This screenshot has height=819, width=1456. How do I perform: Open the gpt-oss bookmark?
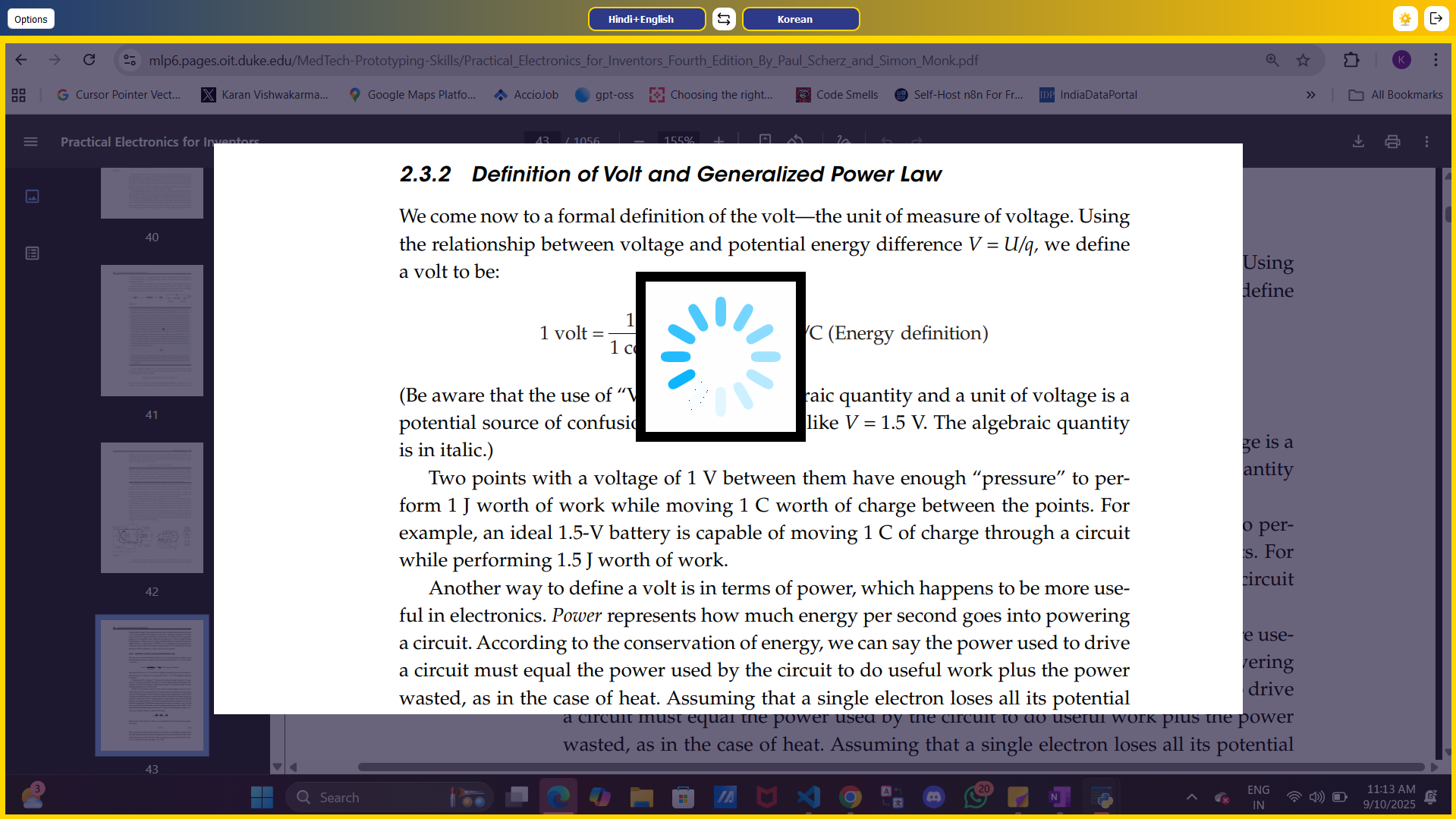[605, 95]
